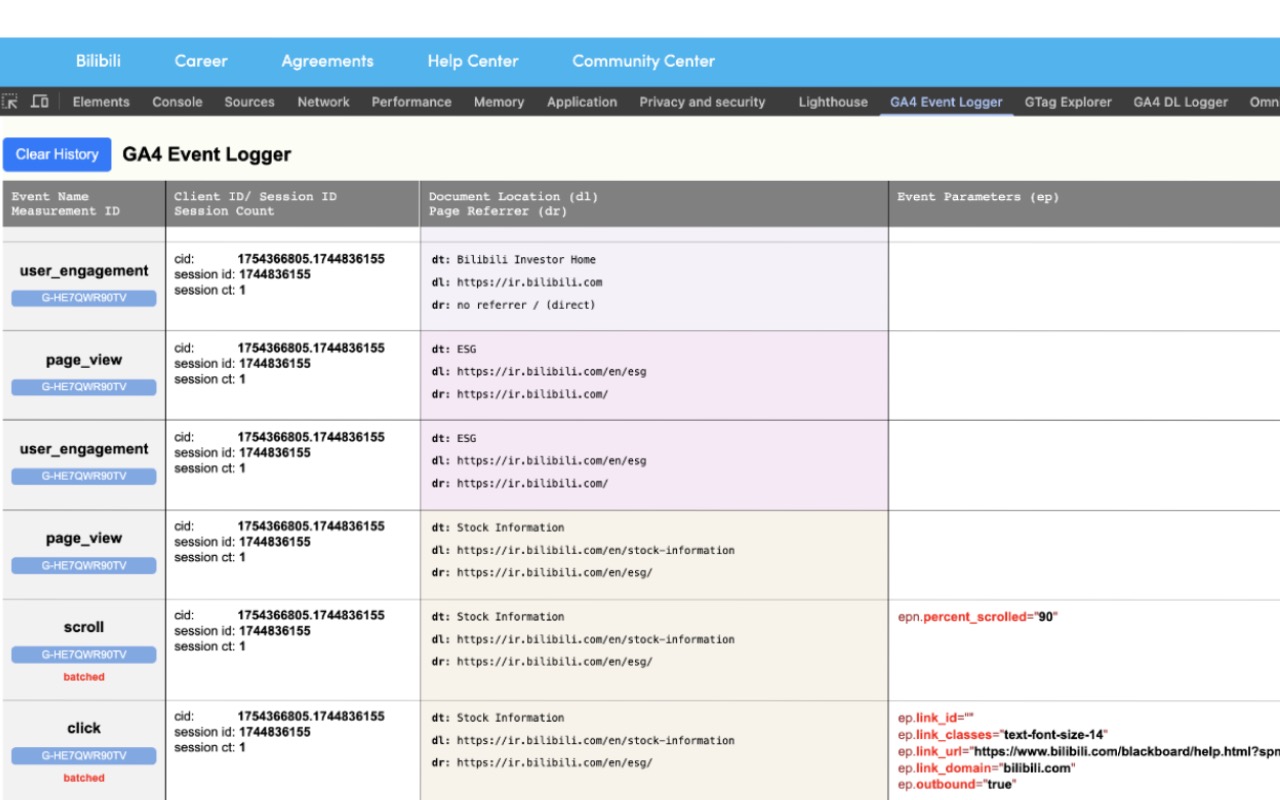This screenshot has width=1280, height=800.
Task: Select ep.link_classes="text-font-size-14" parameter
Action: pyautogui.click(x=1001, y=735)
